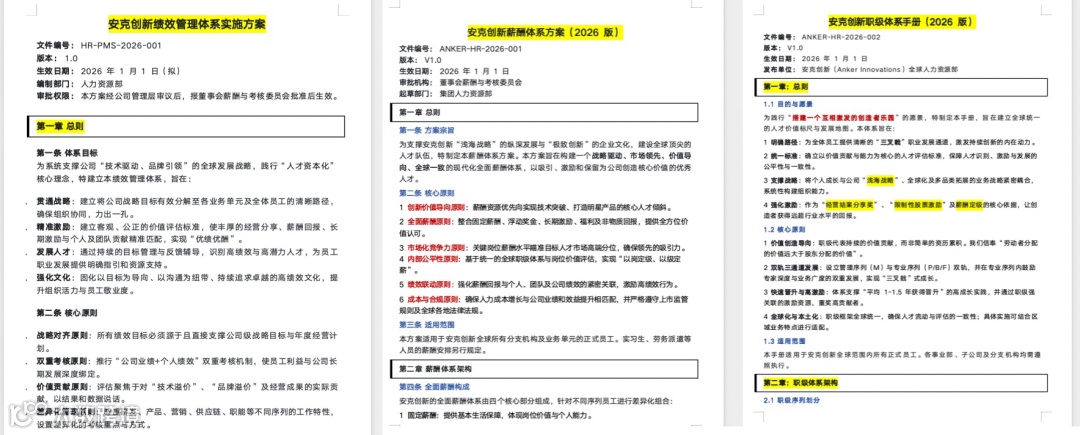Select 第一章 总则 heading in the compensation plan

[x=420, y=112]
